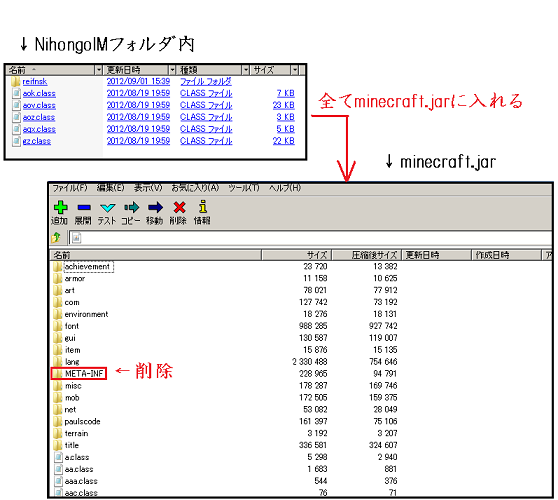Select the gui folder
This screenshot has width=558, height=500.
tap(70, 338)
